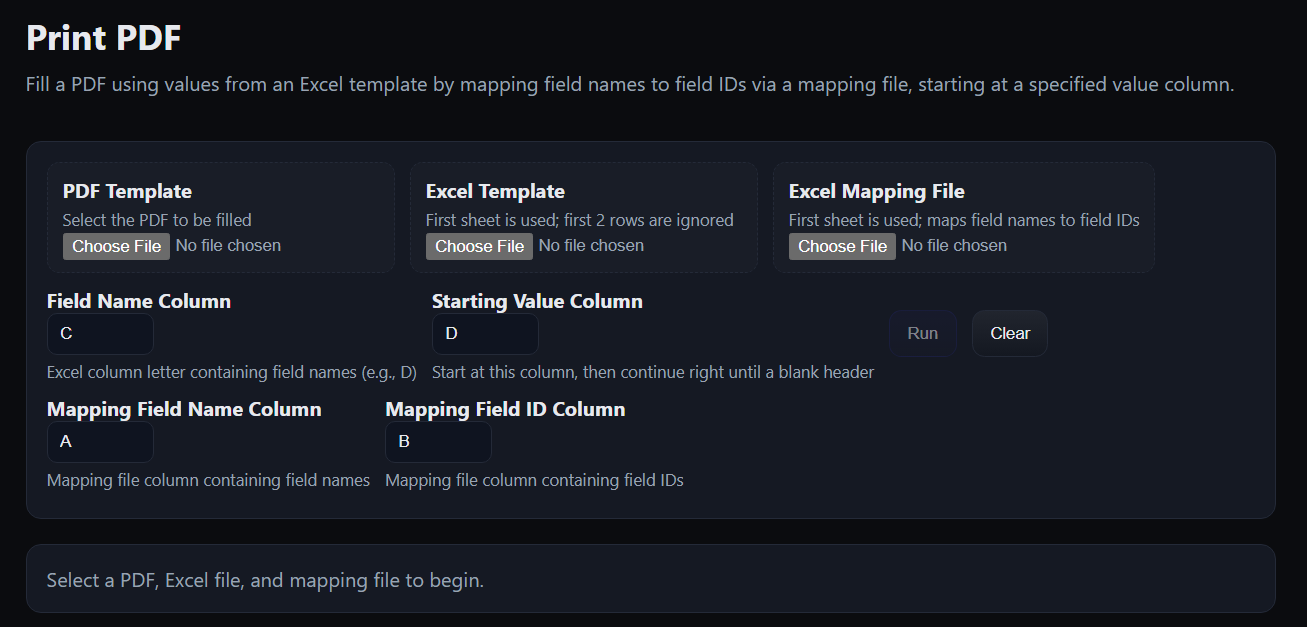Image resolution: width=1307 pixels, height=627 pixels.
Task: Click the PDF Template card title
Action: point(127,191)
